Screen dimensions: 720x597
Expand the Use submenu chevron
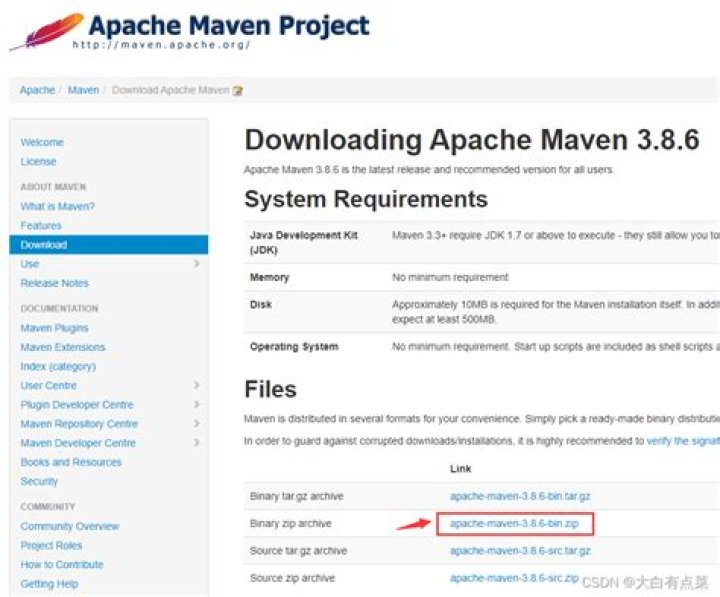197,264
